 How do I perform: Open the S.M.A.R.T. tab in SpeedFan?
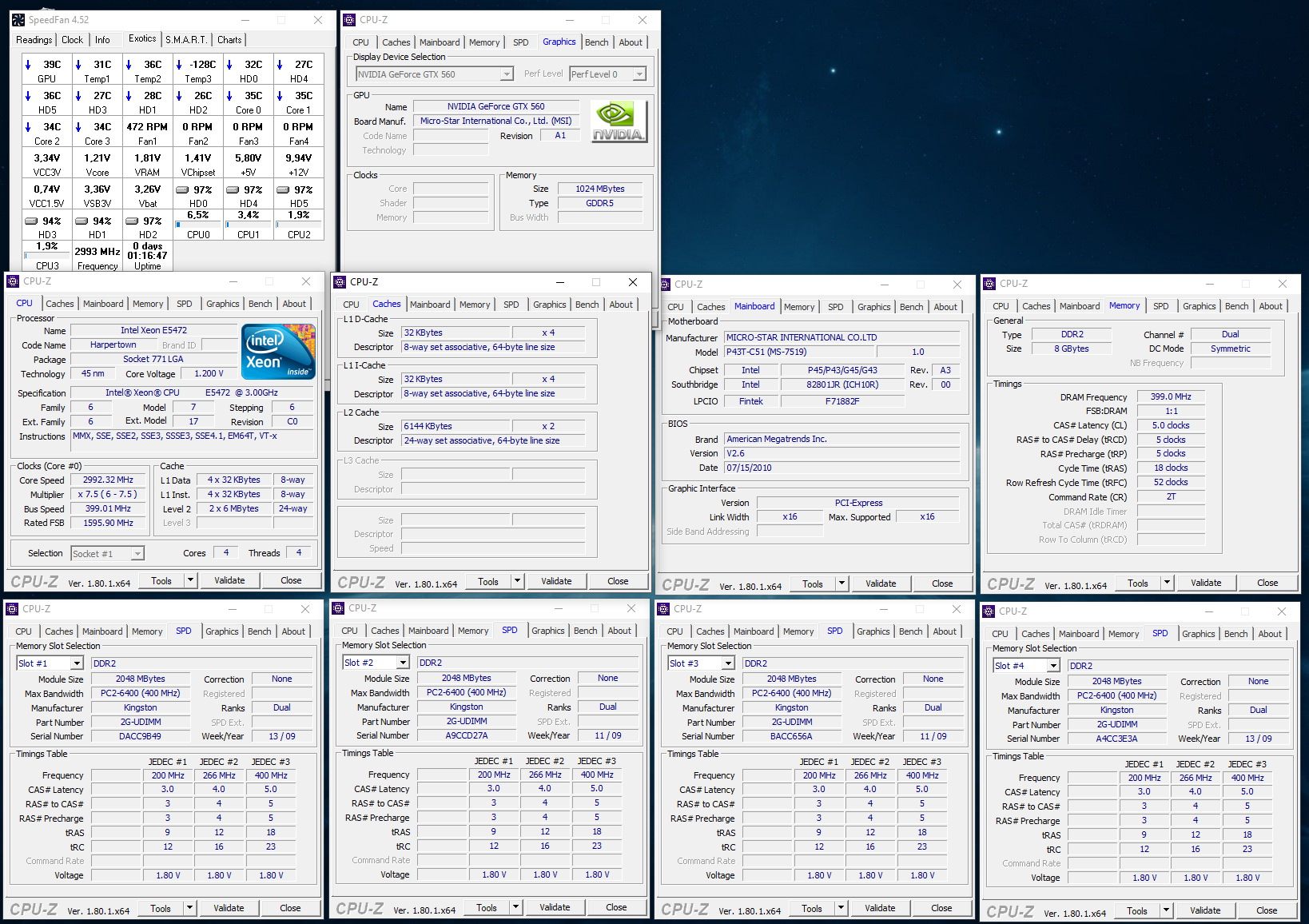coord(186,40)
